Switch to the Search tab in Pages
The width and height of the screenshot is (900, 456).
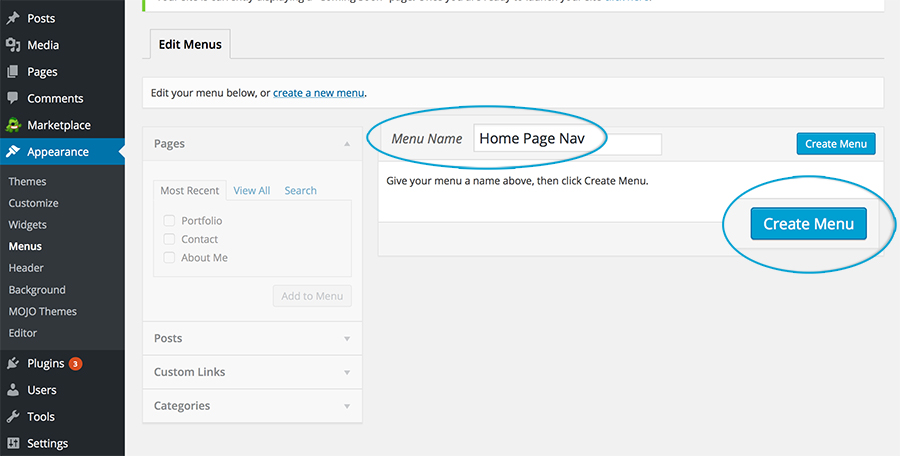(300, 191)
